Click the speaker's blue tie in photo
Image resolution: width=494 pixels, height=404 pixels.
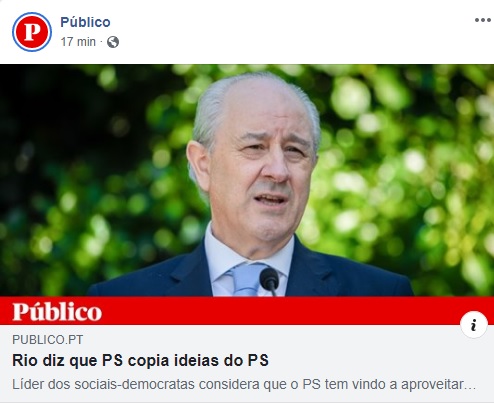[245, 279]
